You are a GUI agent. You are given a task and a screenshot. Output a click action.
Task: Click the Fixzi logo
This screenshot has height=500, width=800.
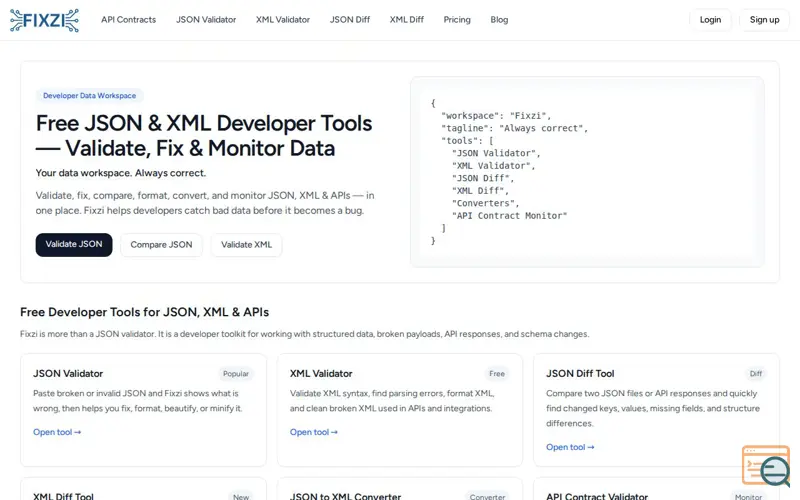tap(44, 20)
